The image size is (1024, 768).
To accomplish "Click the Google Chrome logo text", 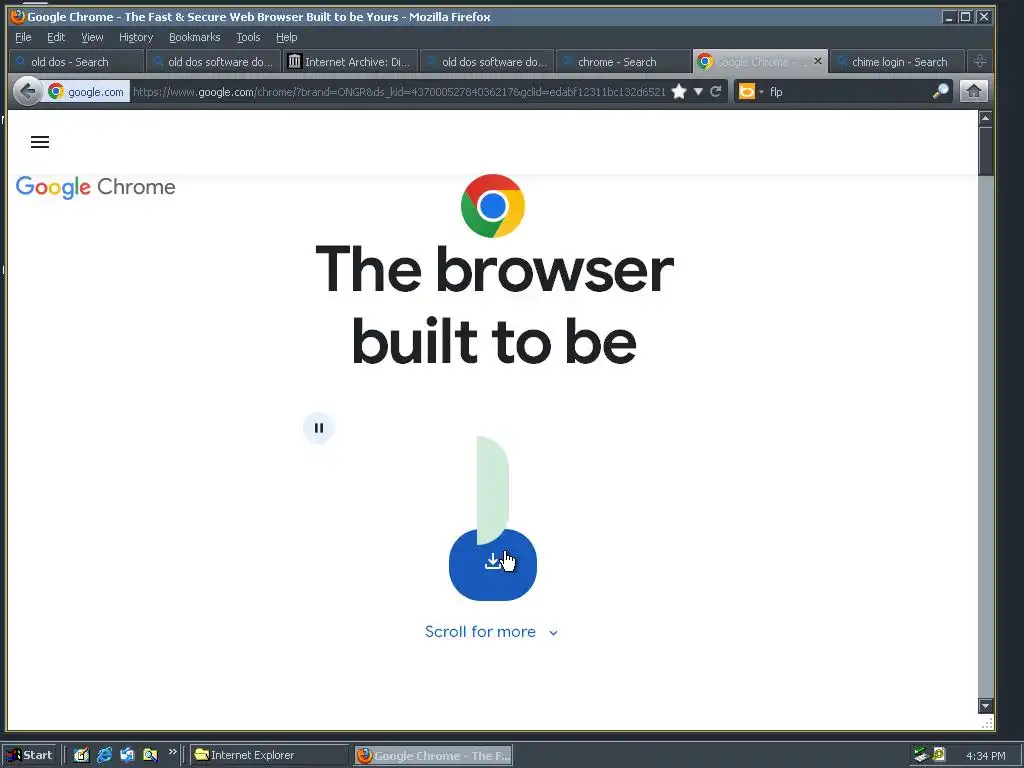I will pyautogui.click(x=95, y=187).
